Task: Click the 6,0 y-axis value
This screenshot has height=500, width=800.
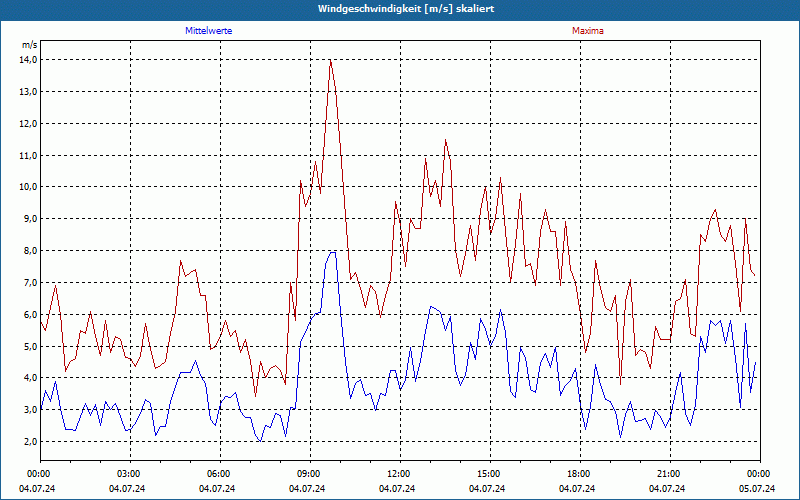Action: tap(31, 314)
